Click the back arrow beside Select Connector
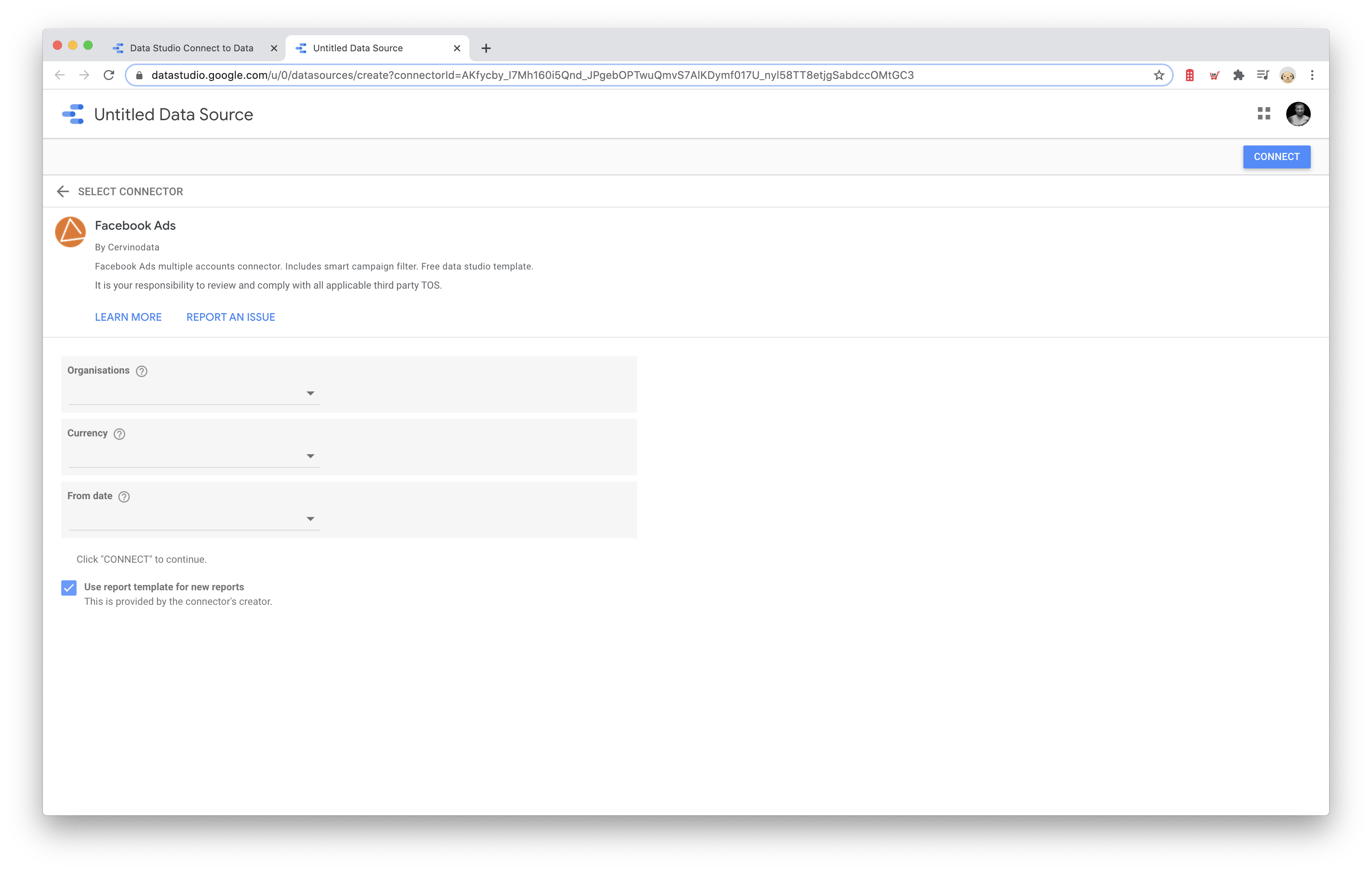This screenshot has height=872, width=1372. click(x=63, y=191)
